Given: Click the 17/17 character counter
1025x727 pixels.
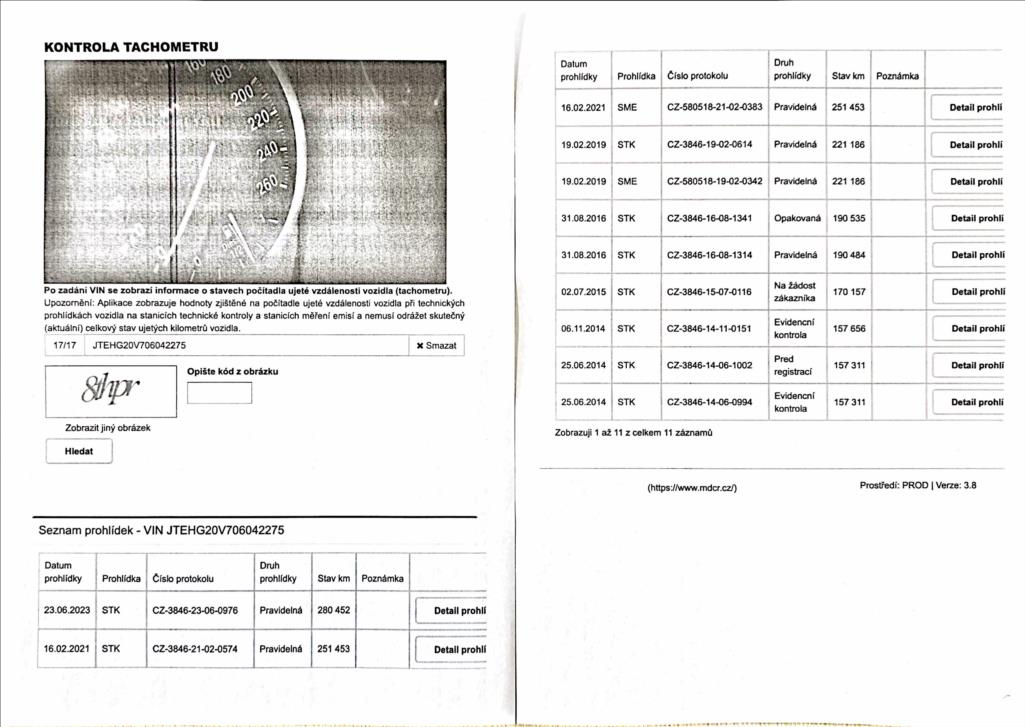Looking at the screenshot, I should click(64, 345).
